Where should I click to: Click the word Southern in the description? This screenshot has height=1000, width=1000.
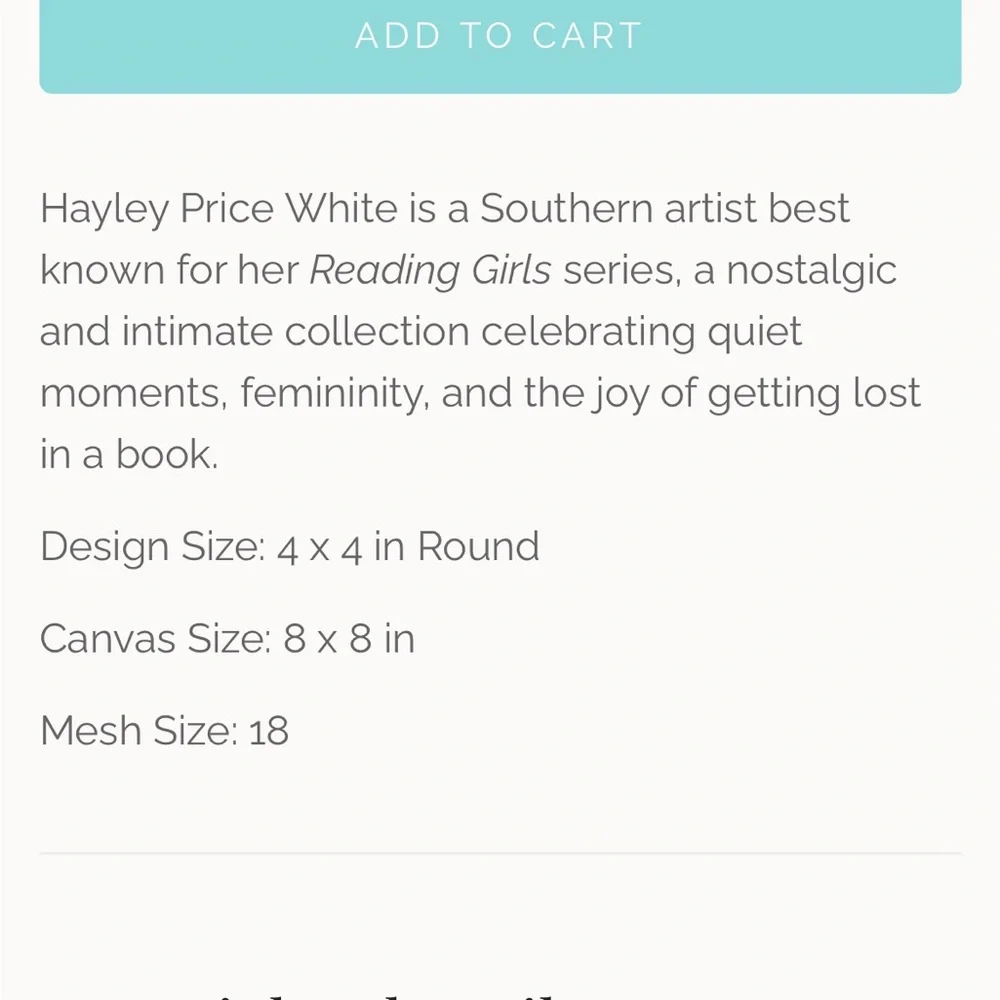(x=566, y=209)
